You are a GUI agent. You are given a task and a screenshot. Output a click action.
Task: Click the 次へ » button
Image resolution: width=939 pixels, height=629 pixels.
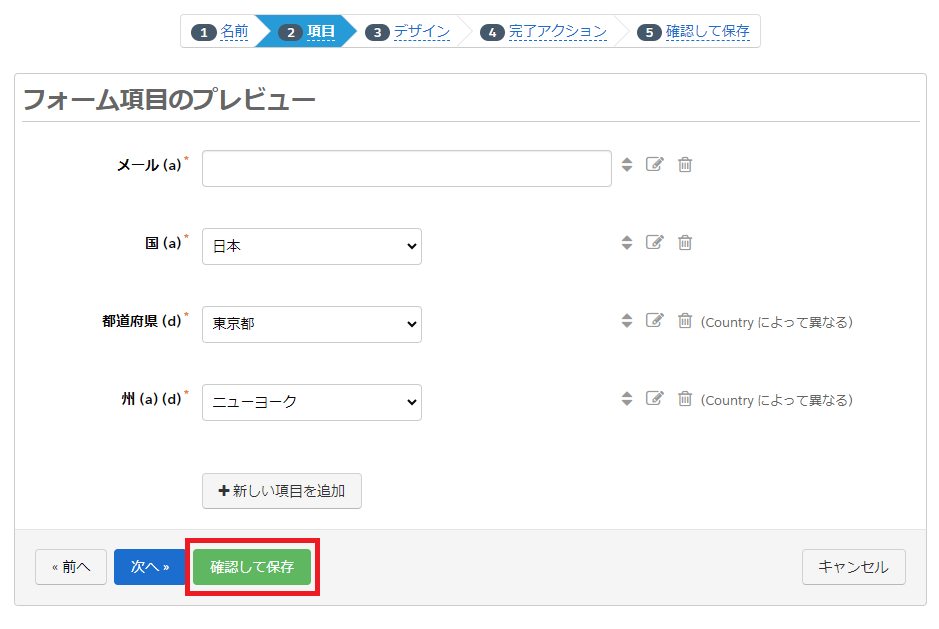pyautogui.click(x=150, y=567)
